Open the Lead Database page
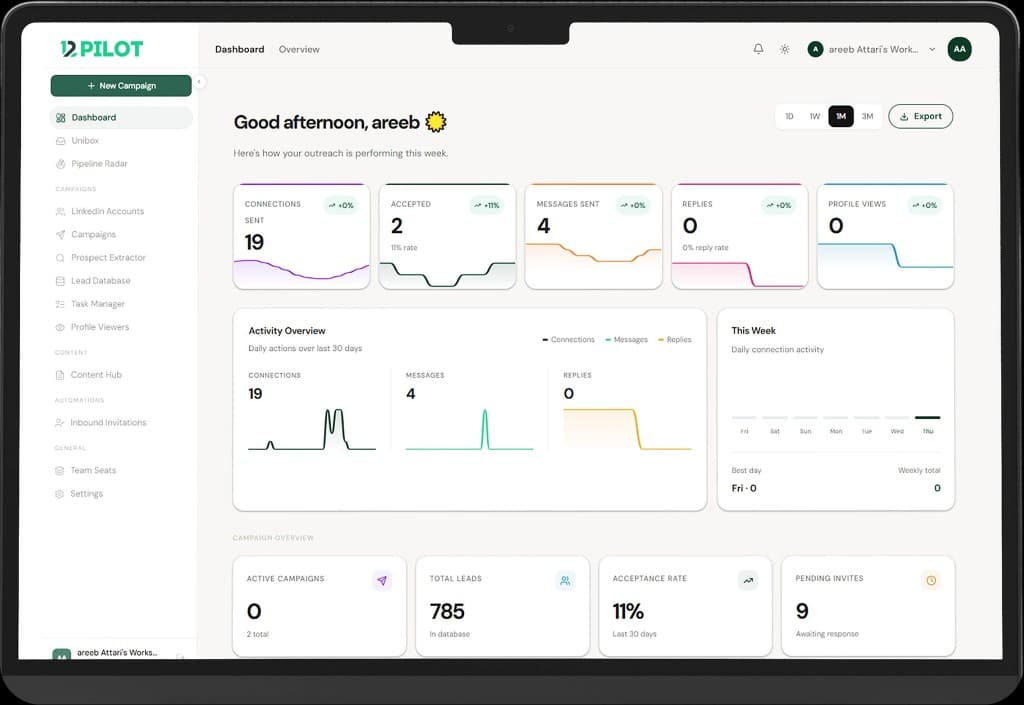 coord(121,281)
